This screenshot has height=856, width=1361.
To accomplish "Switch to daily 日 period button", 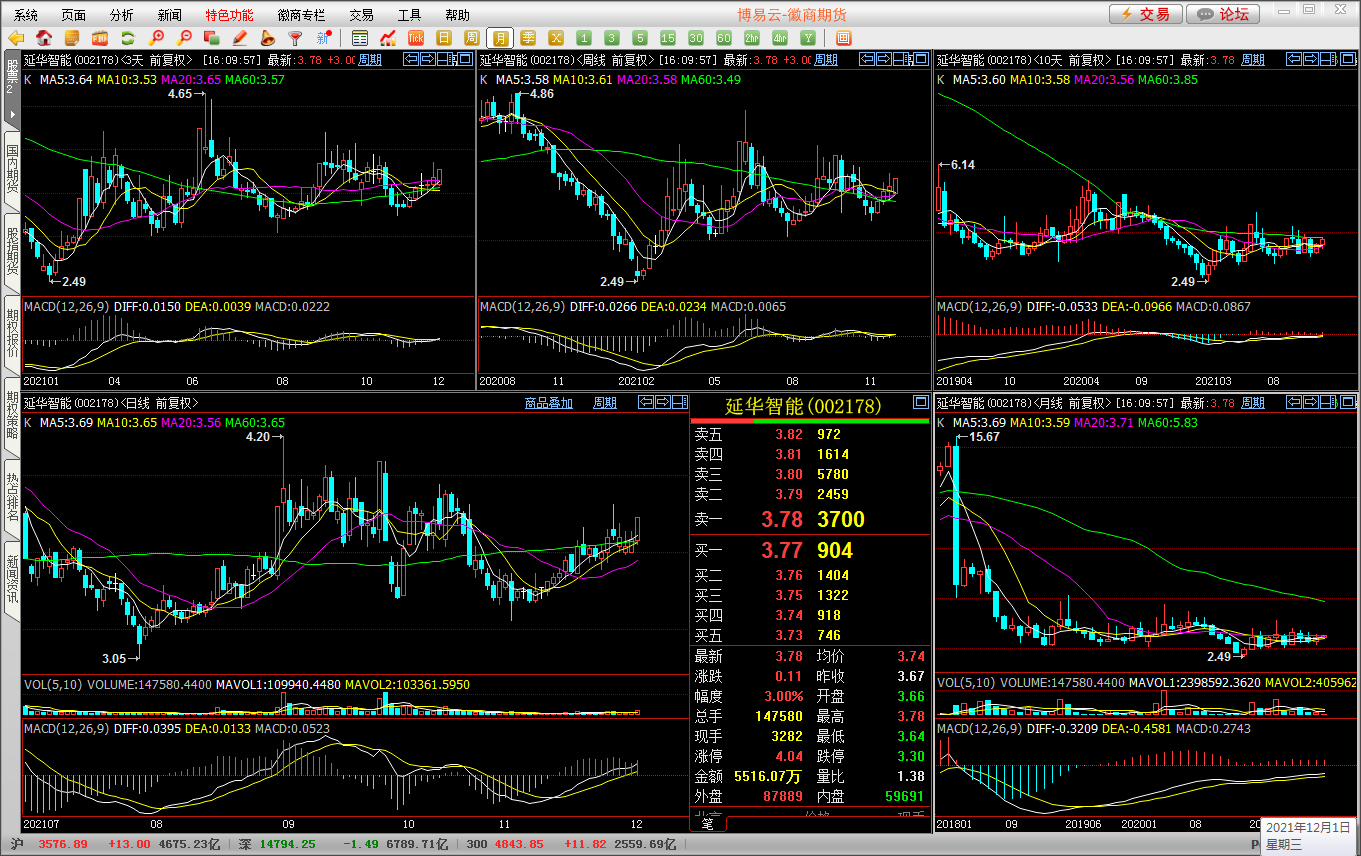I will 445,38.
